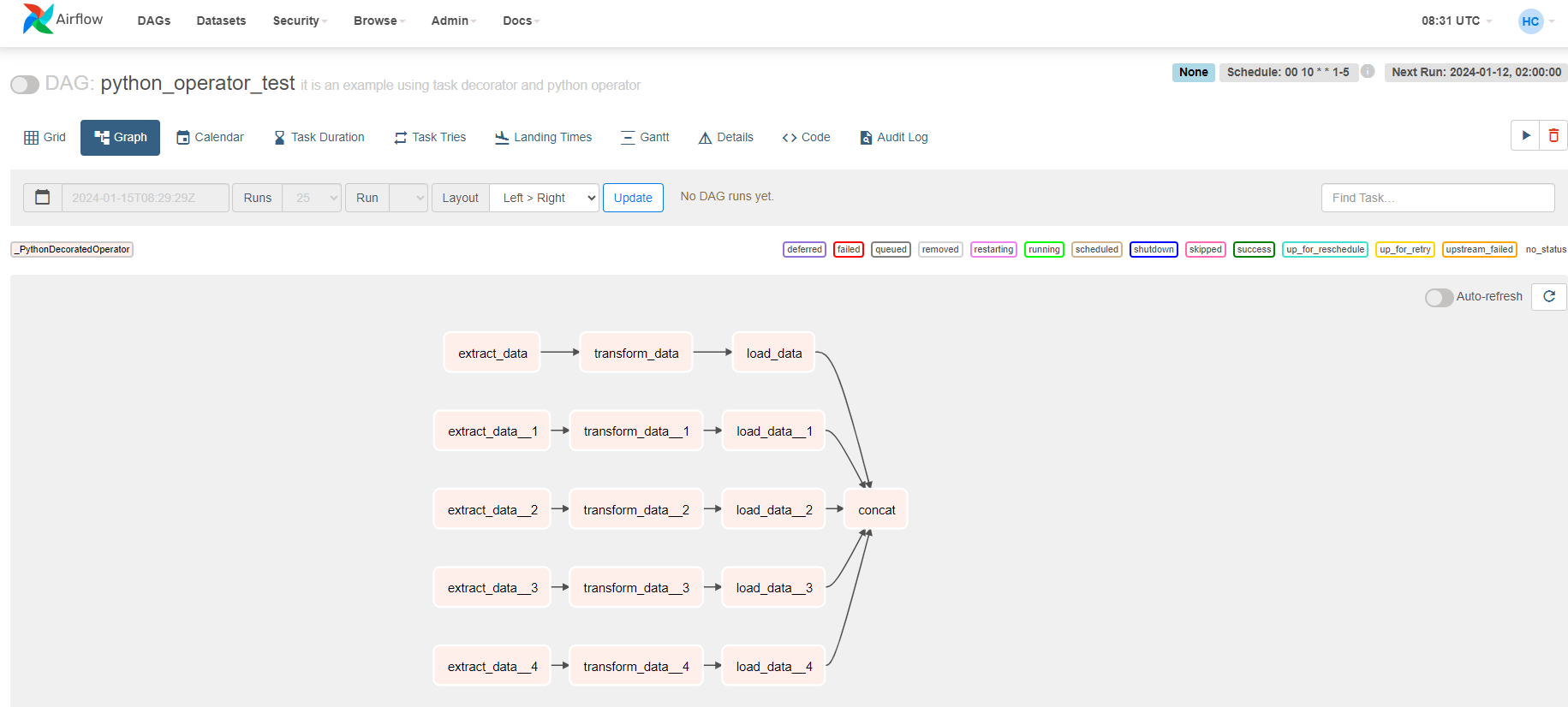This screenshot has height=707, width=1568.
Task: Expand the Docs menu
Action: (x=521, y=21)
